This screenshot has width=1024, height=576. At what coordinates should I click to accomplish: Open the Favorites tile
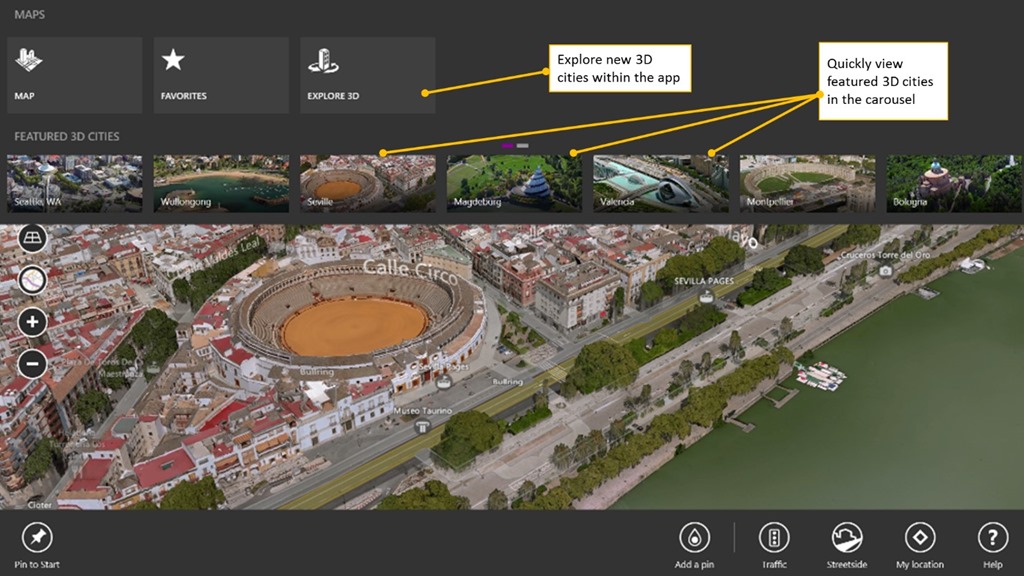point(221,75)
